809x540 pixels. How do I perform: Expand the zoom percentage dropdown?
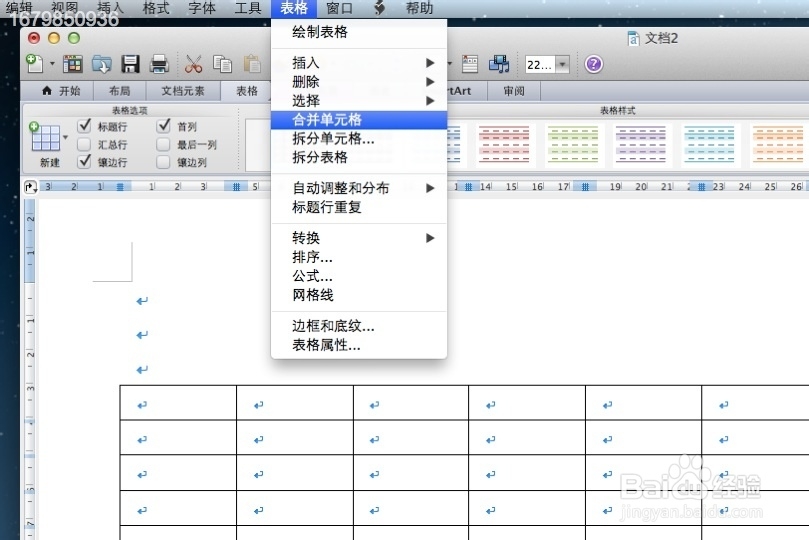pos(562,64)
